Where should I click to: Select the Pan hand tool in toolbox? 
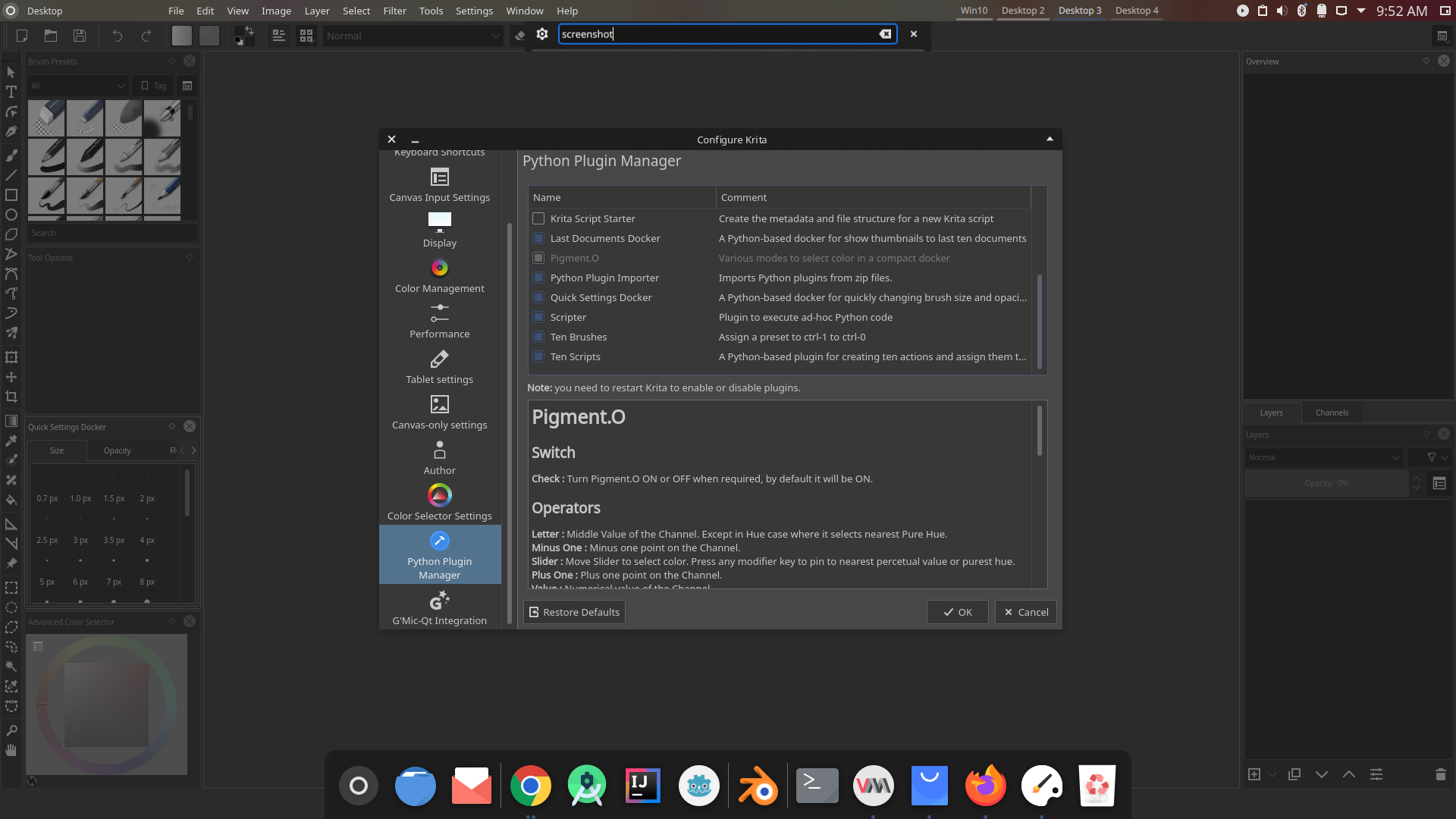coord(11,750)
